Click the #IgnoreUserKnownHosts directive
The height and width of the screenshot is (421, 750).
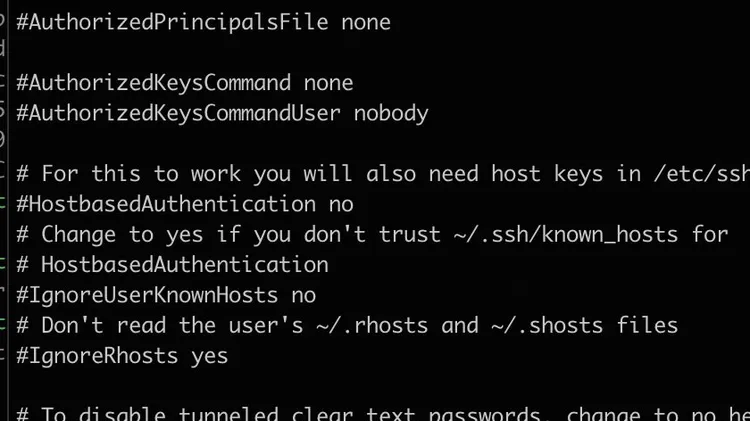[147, 295]
